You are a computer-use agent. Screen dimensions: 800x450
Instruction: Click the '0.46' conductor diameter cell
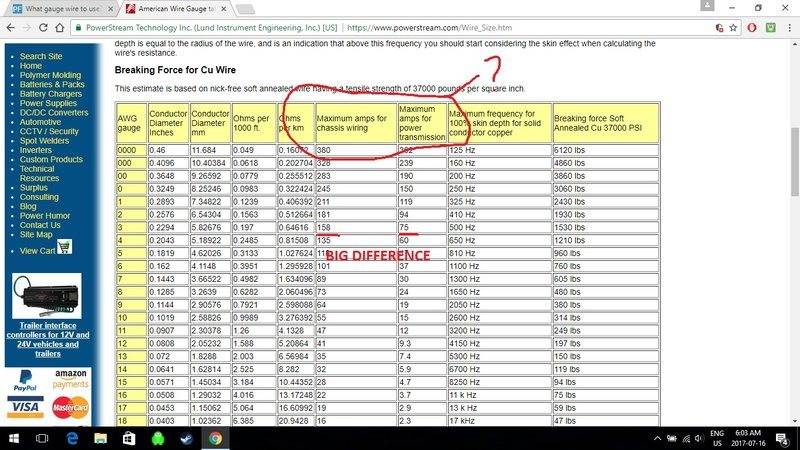[168, 150]
